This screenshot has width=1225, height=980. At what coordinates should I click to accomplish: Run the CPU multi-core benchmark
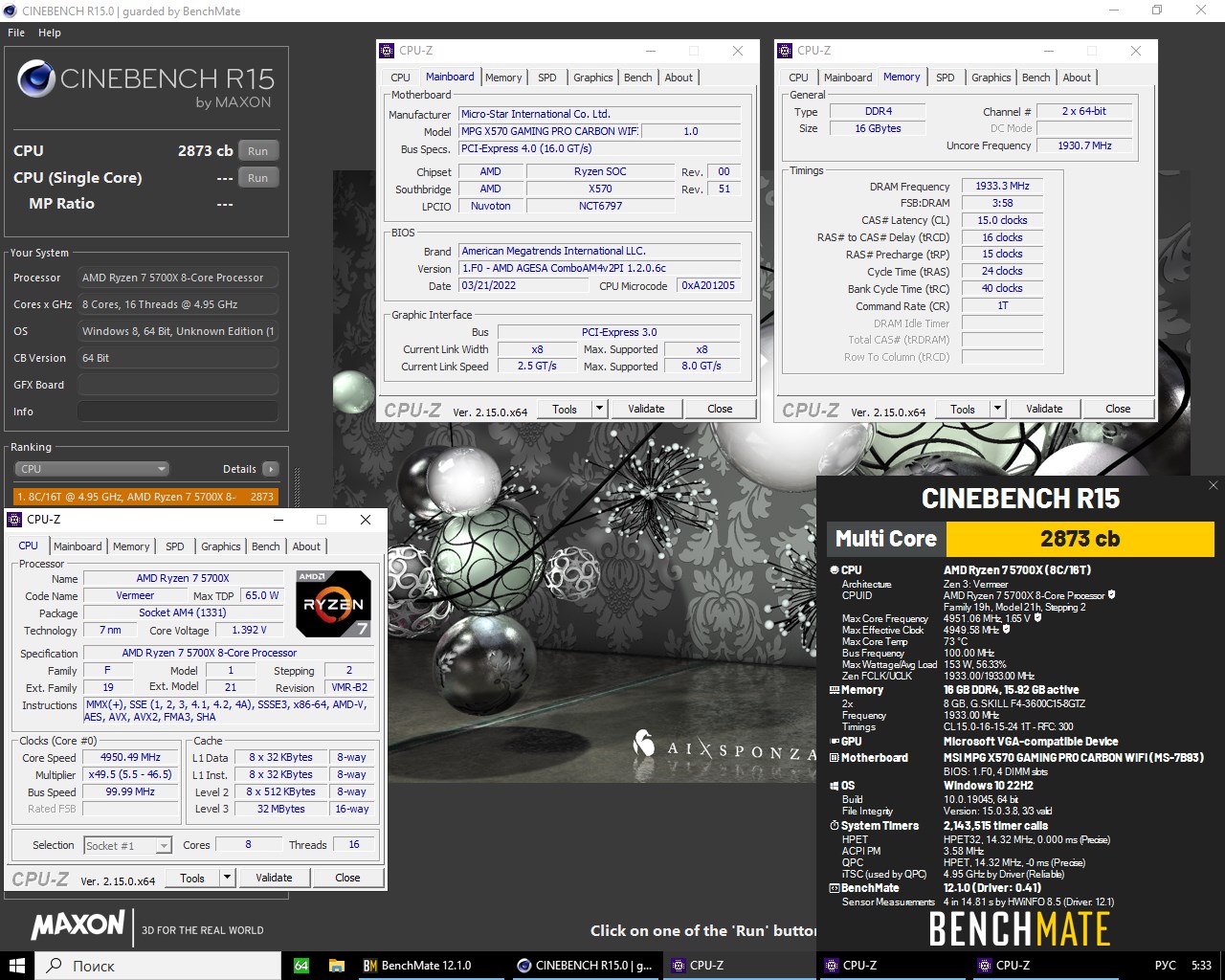click(x=258, y=151)
